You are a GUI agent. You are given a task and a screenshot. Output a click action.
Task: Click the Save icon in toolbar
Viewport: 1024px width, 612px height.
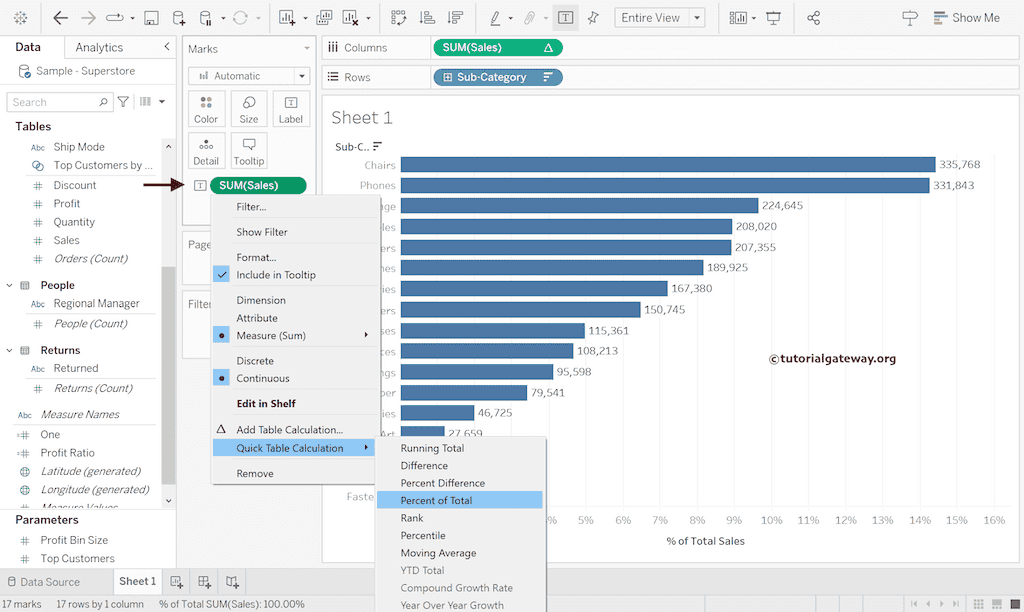[x=151, y=18]
